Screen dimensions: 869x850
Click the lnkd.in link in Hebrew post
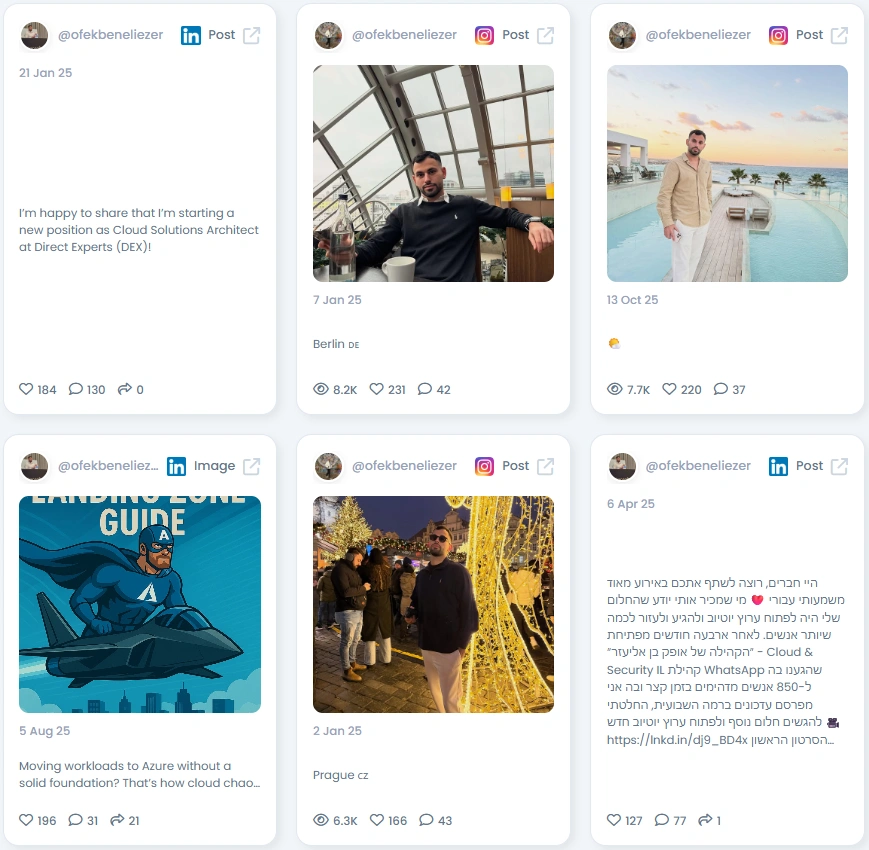pos(677,740)
